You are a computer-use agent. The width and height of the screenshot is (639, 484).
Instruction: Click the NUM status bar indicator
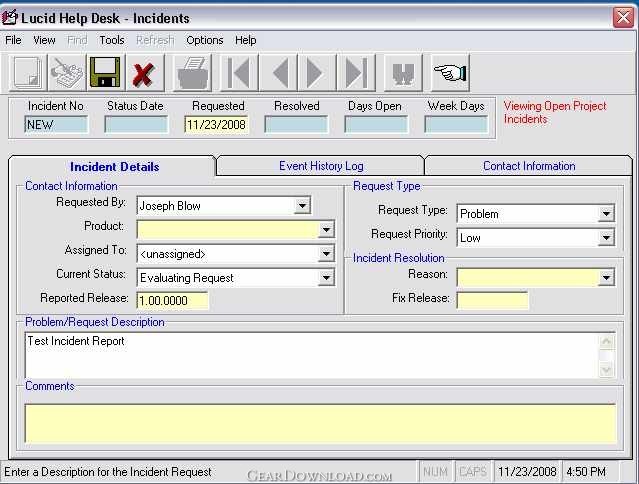tap(435, 472)
